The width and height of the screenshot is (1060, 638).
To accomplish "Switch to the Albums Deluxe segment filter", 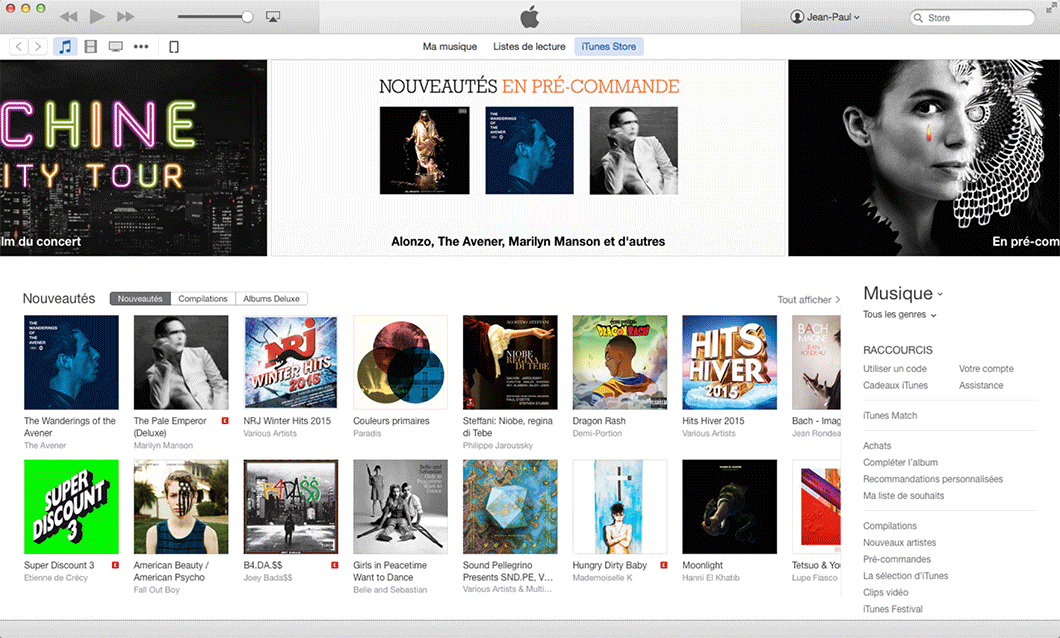I will point(272,299).
